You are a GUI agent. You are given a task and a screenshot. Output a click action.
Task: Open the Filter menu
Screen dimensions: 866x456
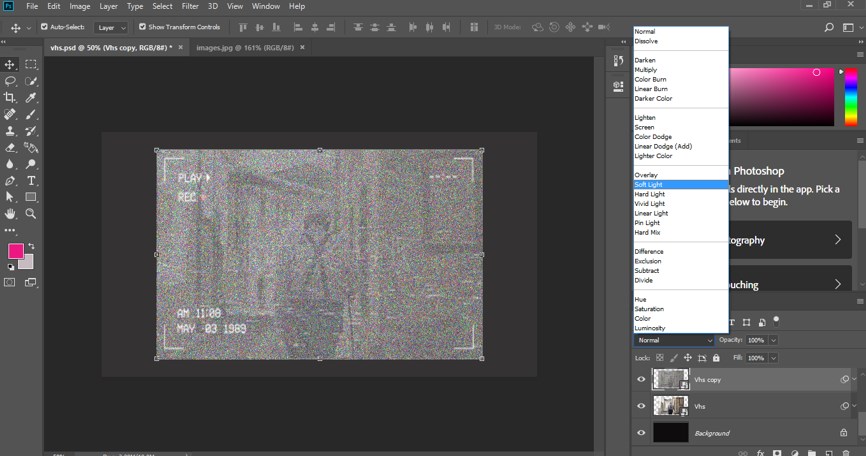click(x=190, y=6)
